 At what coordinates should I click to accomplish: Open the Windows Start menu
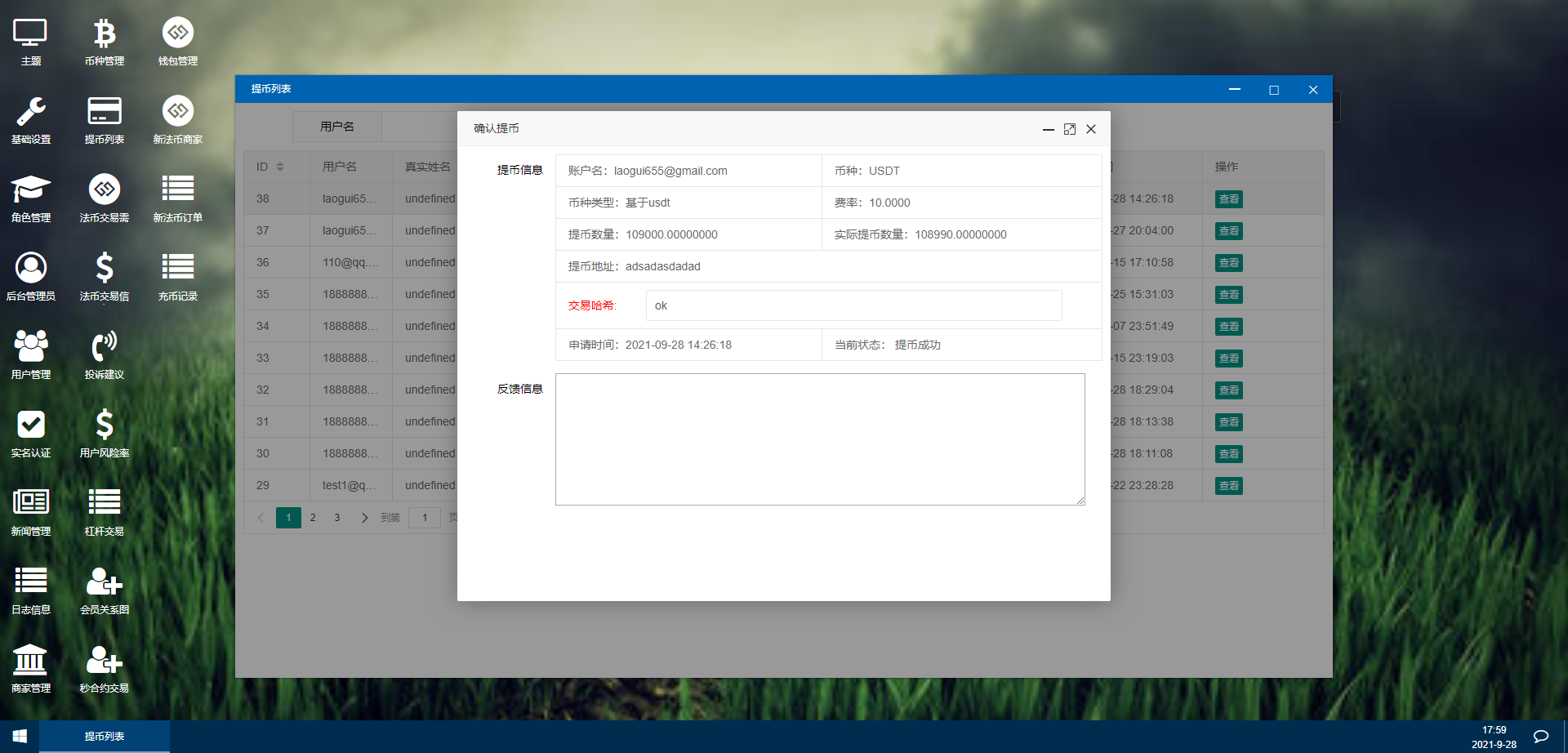tap(20, 737)
